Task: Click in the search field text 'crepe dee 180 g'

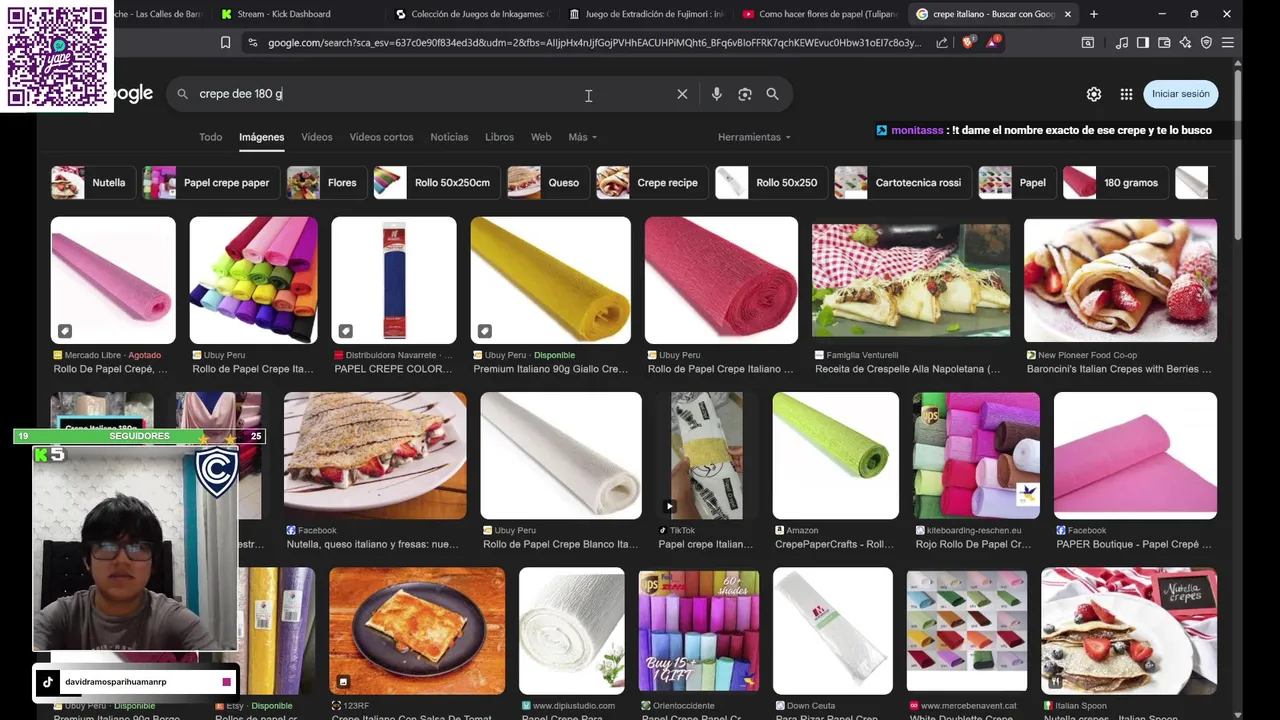Action: [x=241, y=94]
